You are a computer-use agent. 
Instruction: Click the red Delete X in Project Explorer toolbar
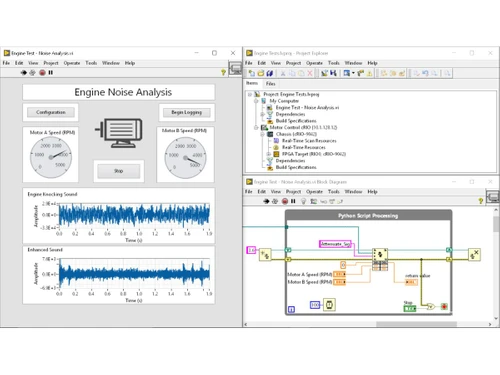310,73
